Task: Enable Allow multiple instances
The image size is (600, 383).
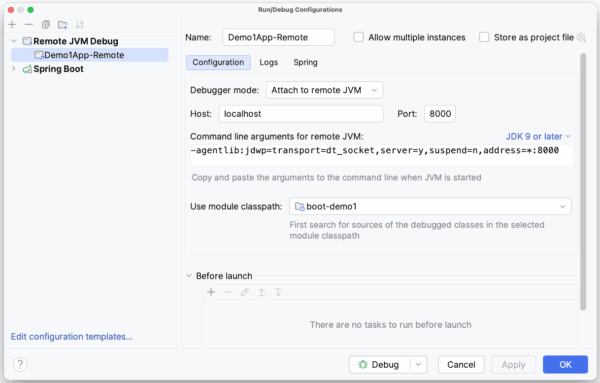Action: 359,37
